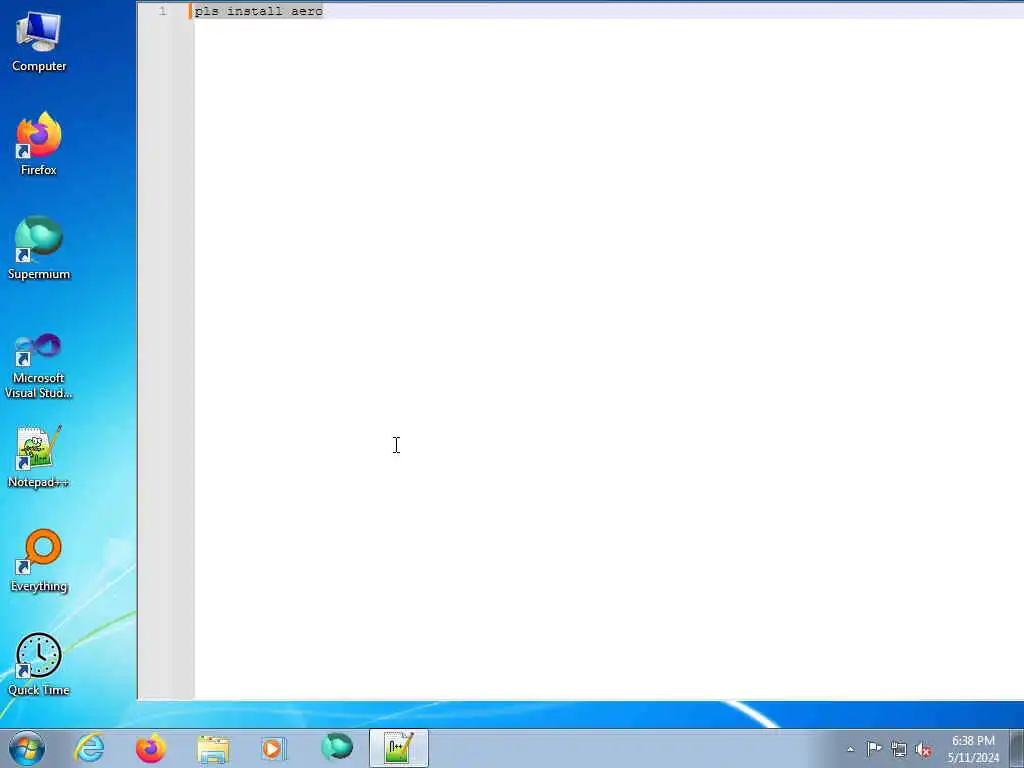Open Windows Media Player from the taskbar

(x=274, y=748)
